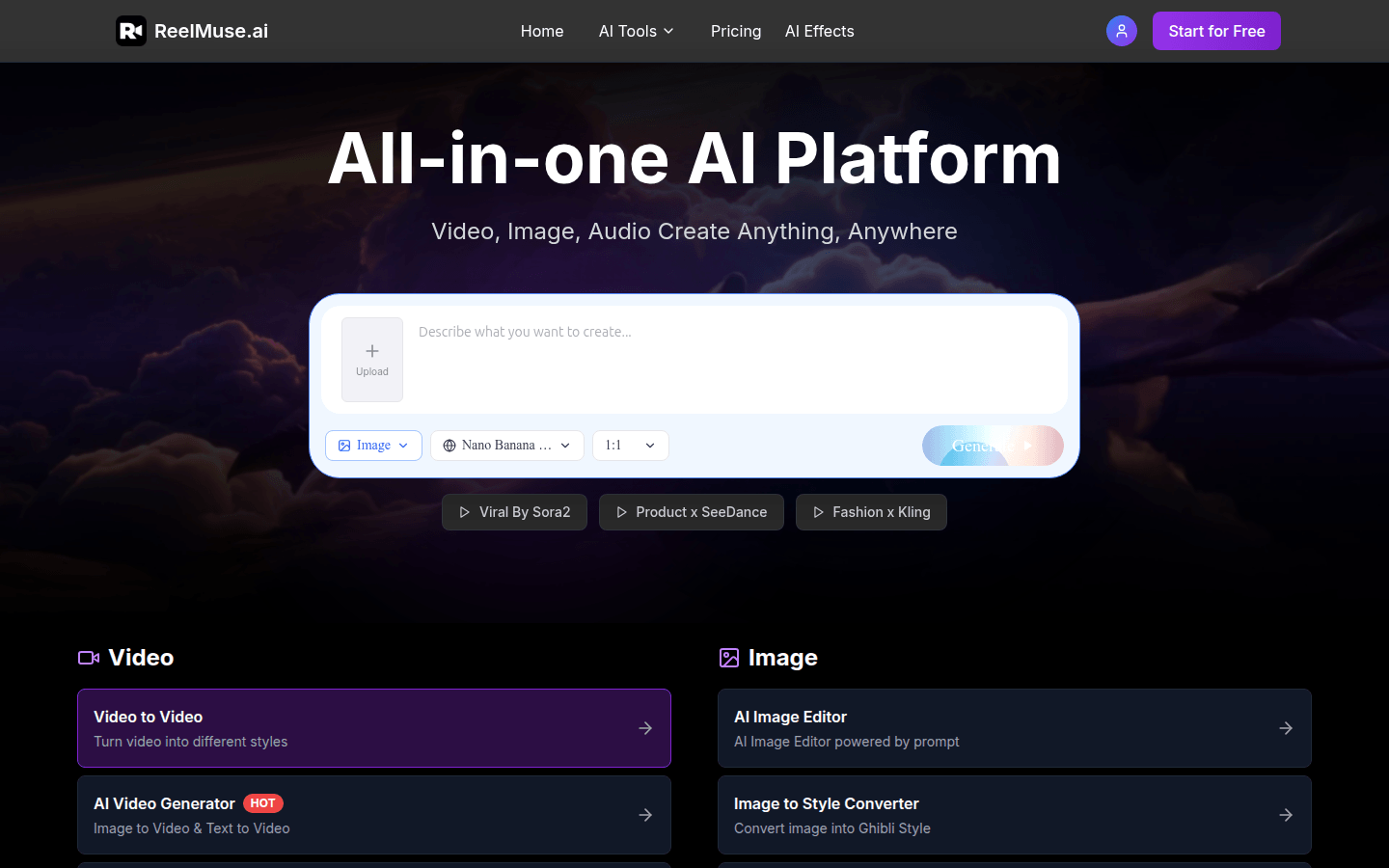Click the HOT badge on AI Video Generator
This screenshot has height=868, width=1389.
(262, 802)
